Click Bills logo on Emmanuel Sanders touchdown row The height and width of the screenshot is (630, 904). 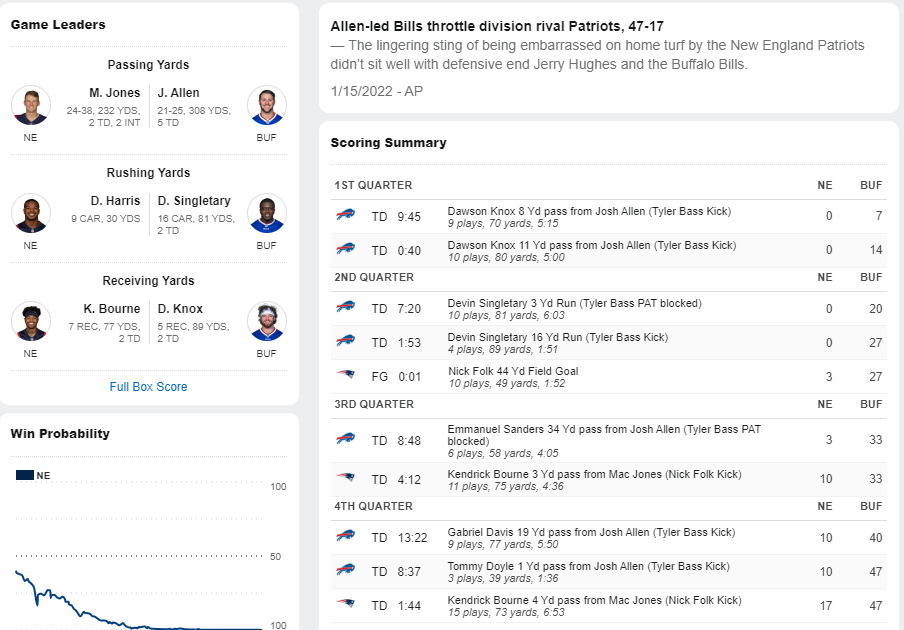(x=345, y=438)
